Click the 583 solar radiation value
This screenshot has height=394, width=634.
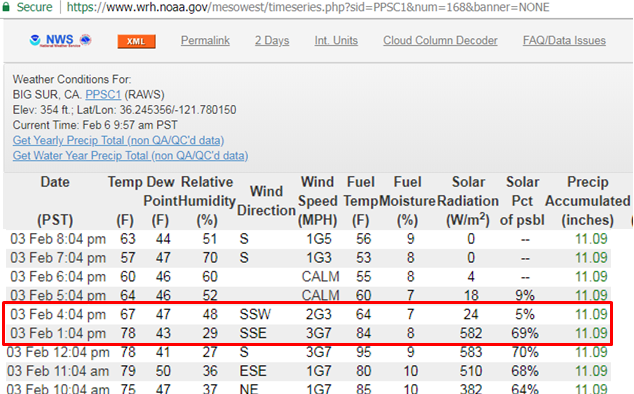pyautogui.click(x=471, y=352)
